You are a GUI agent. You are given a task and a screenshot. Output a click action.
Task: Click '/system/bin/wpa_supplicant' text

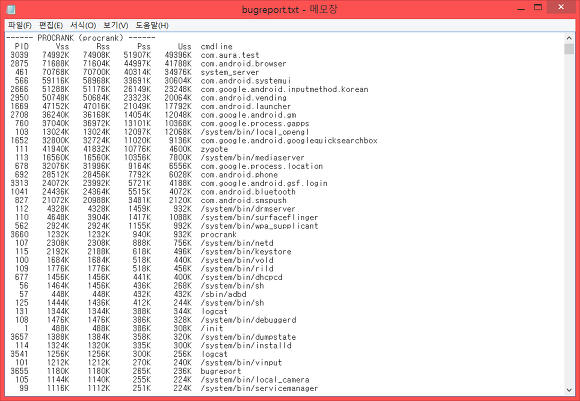pos(259,226)
